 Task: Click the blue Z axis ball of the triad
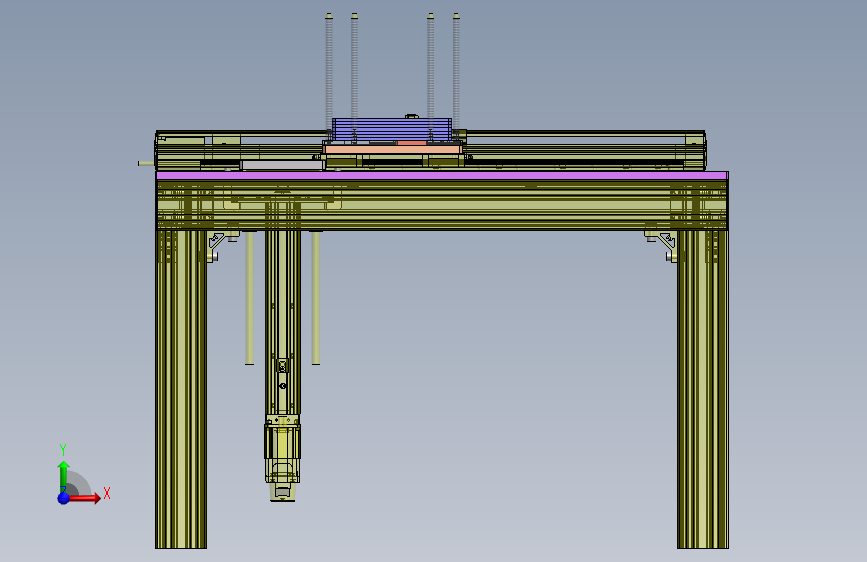(x=64, y=498)
